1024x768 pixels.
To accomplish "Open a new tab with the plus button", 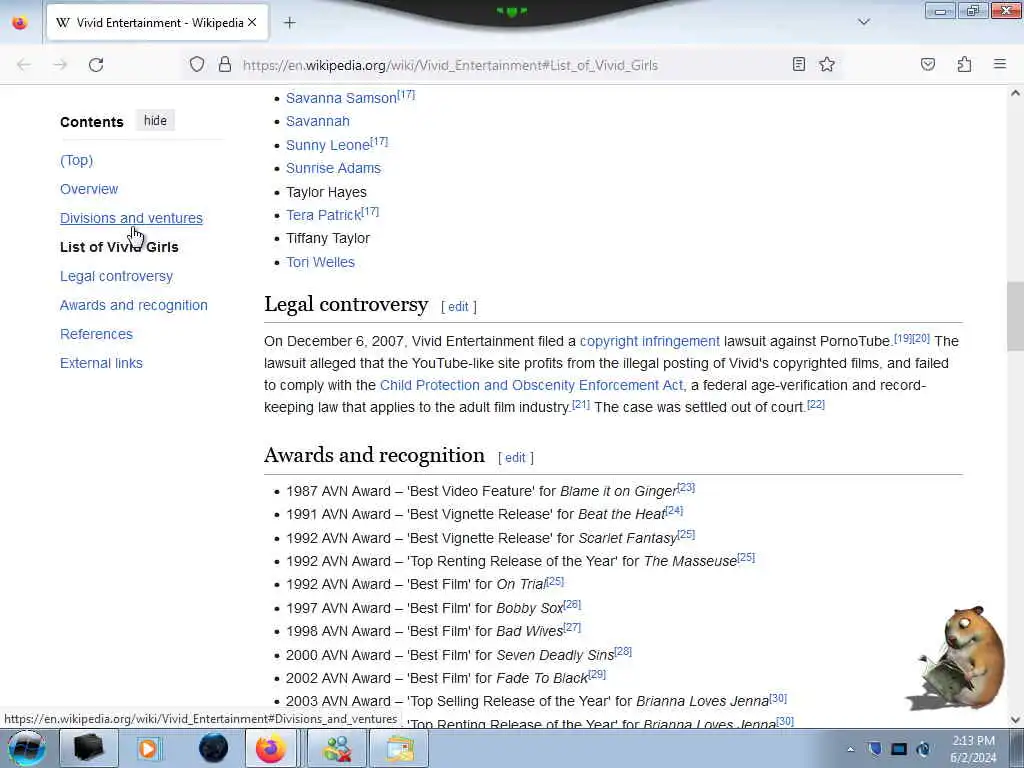I will (x=289, y=23).
